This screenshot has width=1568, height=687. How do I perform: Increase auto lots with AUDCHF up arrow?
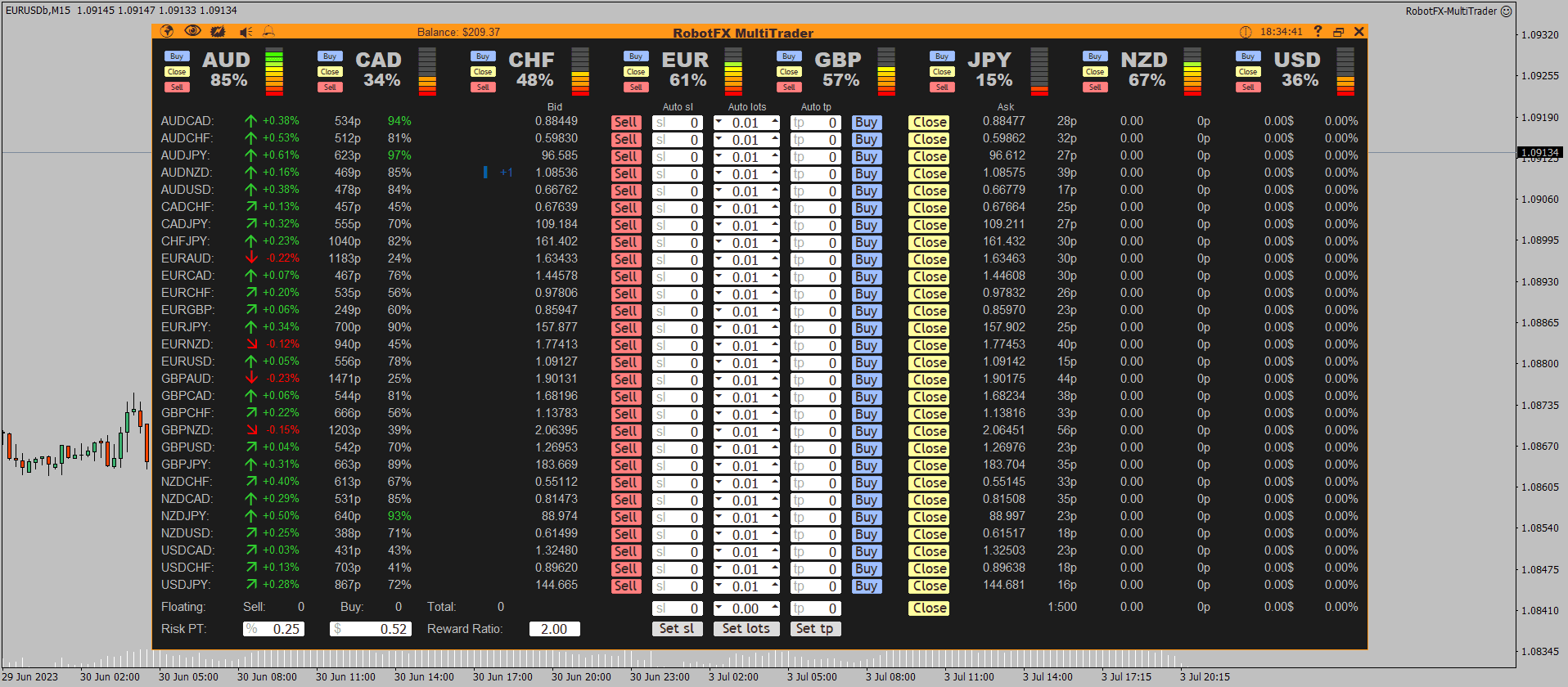click(775, 140)
